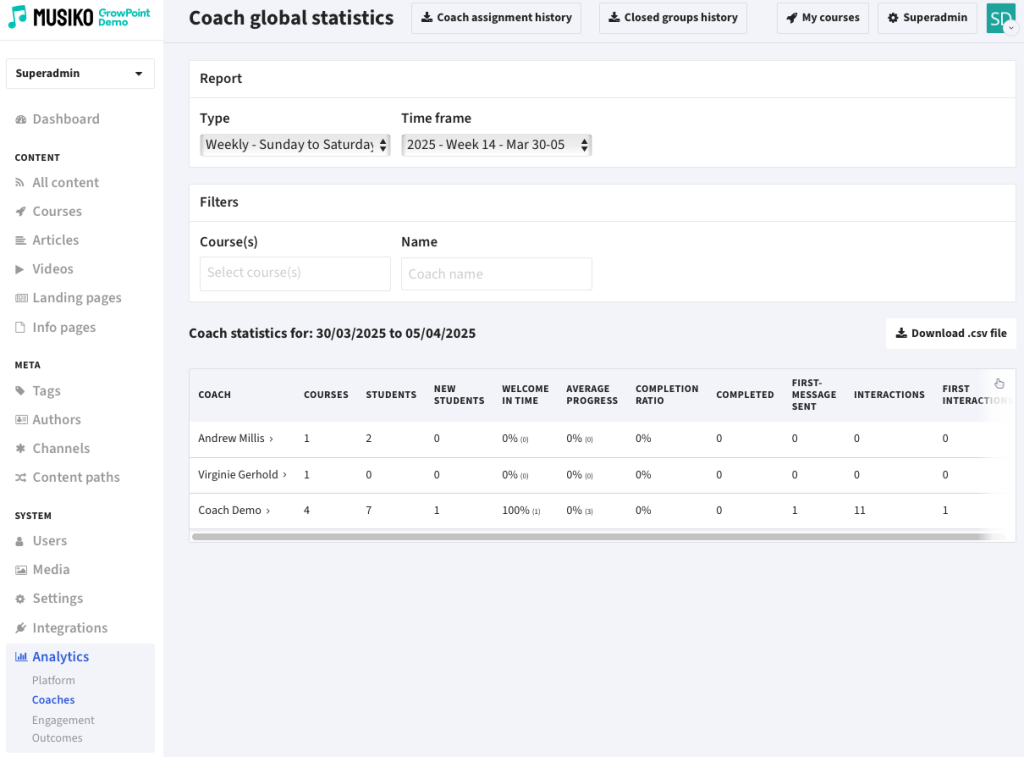Open the Superadmin role dropdown in sidebar
1024x757 pixels.
click(80, 73)
